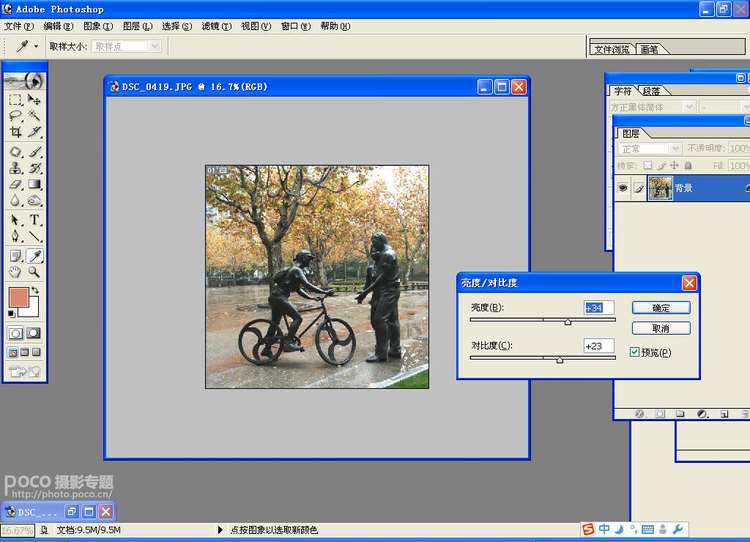Select the Move tool
The image size is (750, 542).
pos(34,100)
